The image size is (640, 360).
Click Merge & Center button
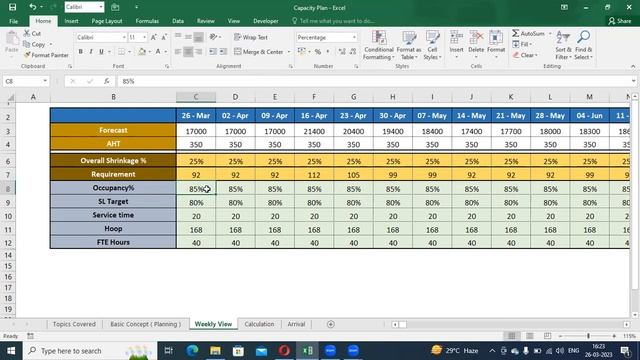pos(259,52)
